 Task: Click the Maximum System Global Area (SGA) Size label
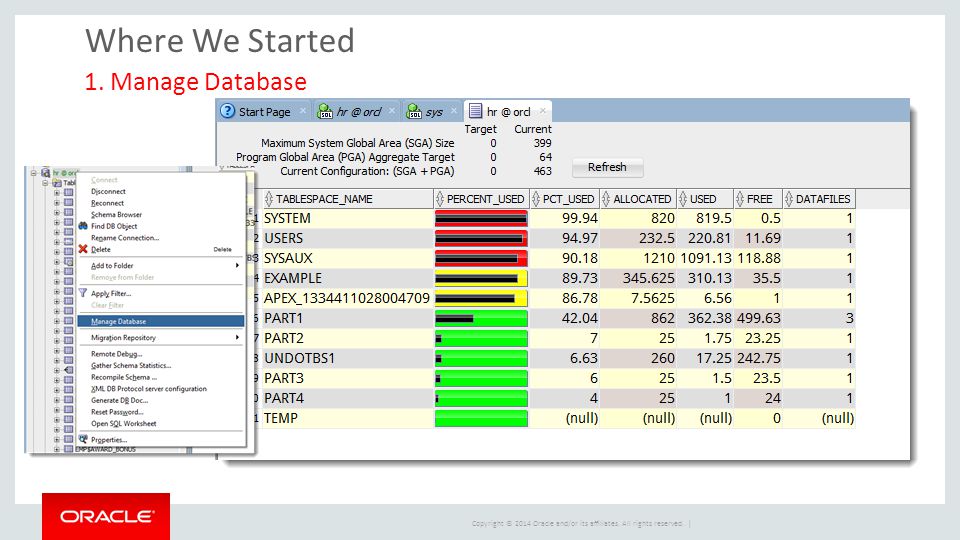[358, 143]
